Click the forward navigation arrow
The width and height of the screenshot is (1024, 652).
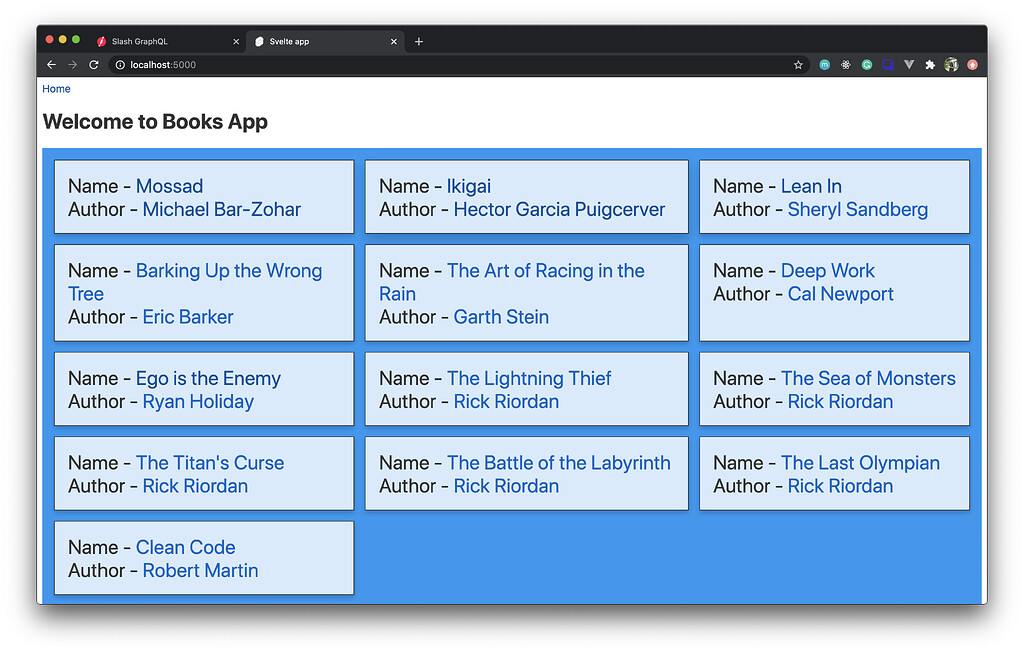click(72, 64)
